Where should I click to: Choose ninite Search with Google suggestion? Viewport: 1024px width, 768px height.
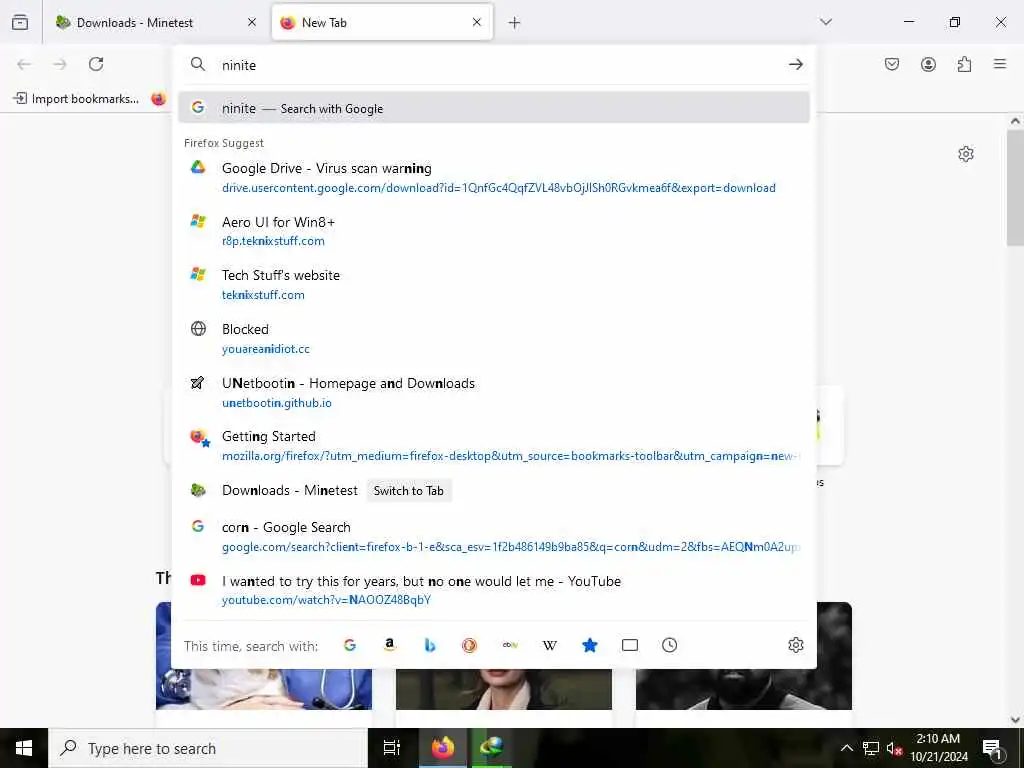click(x=494, y=108)
